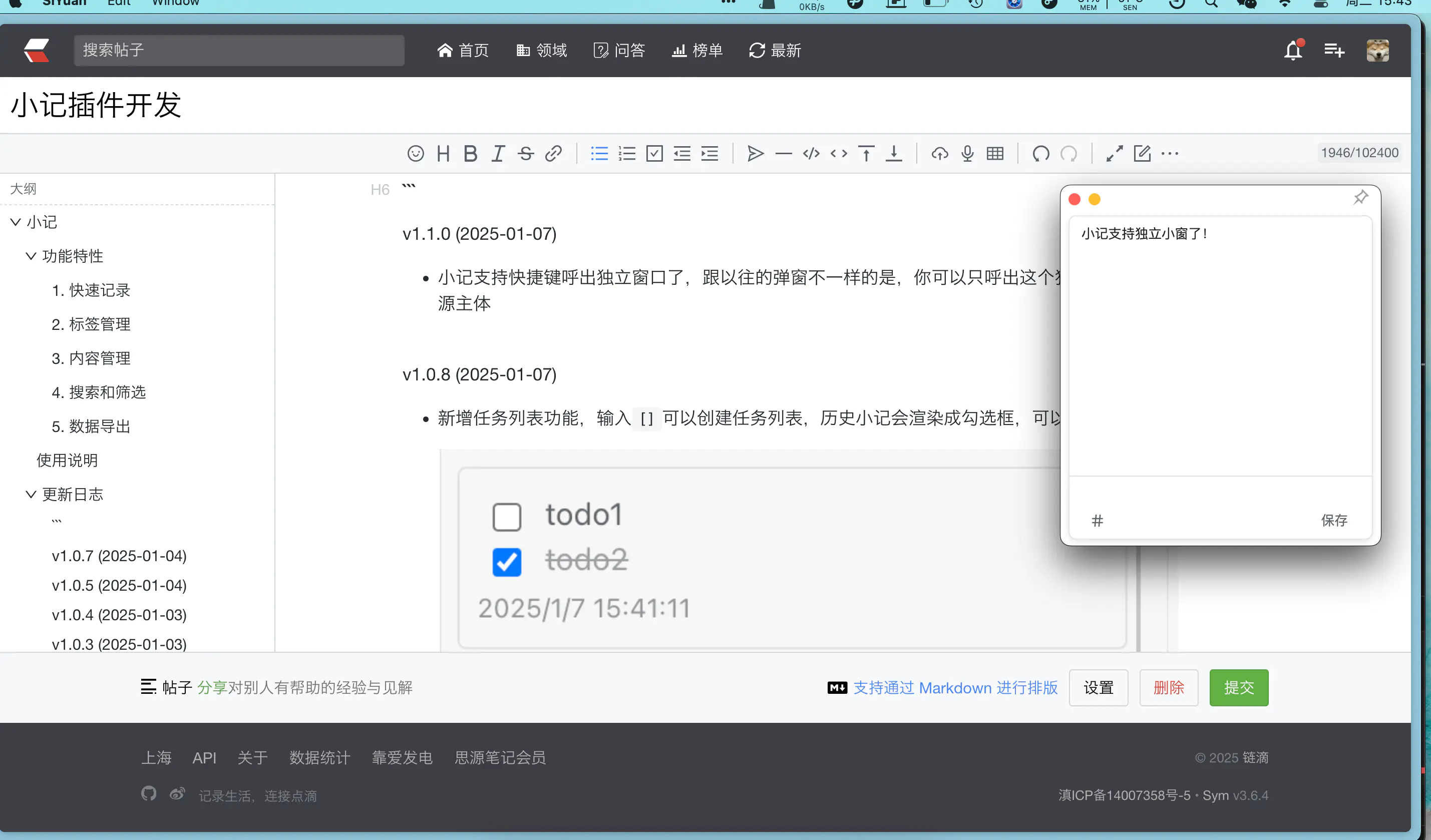Insert task list via checkbox icon

click(654, 153)
